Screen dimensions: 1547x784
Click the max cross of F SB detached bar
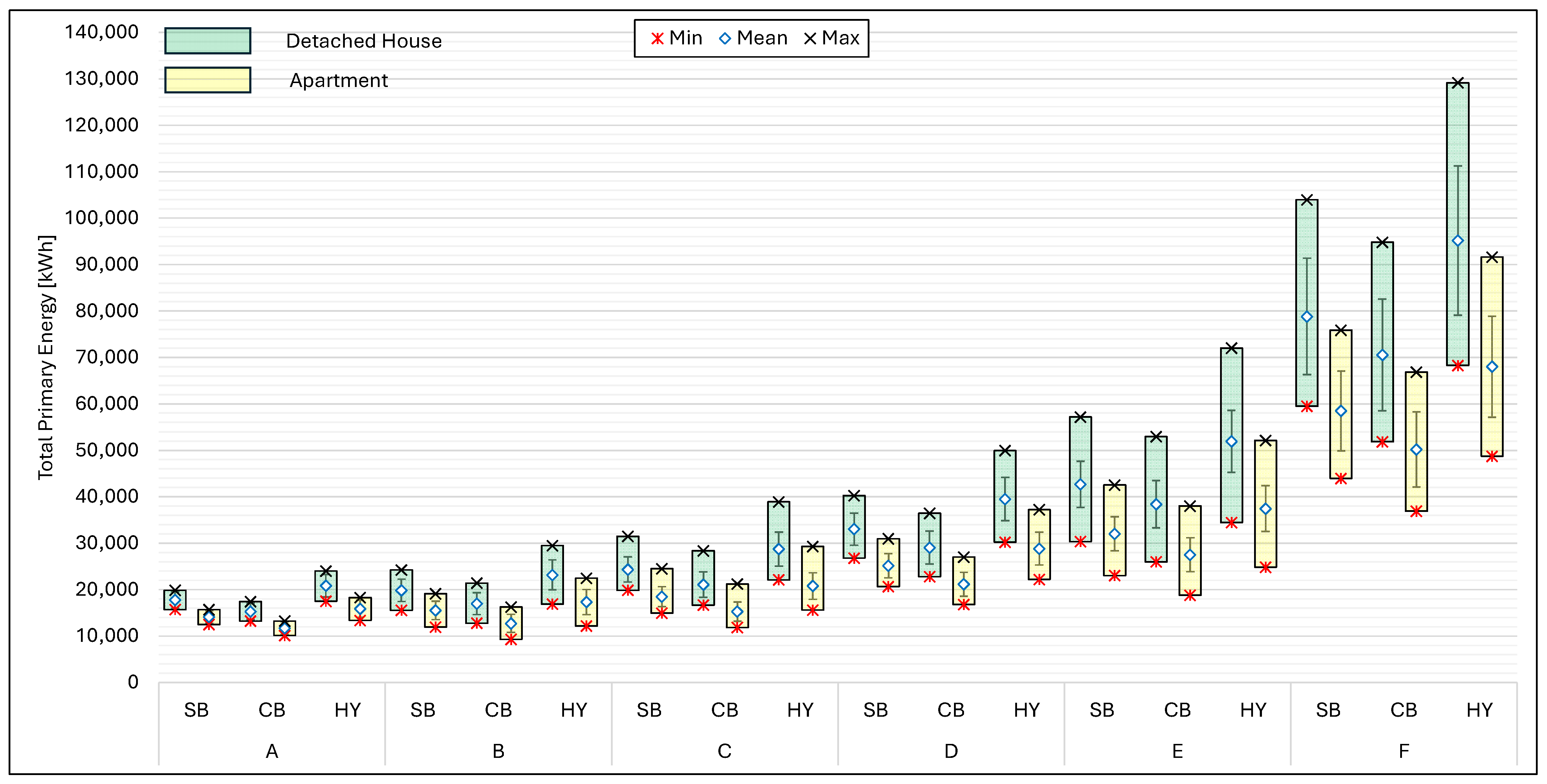(x=1307, y=200)
